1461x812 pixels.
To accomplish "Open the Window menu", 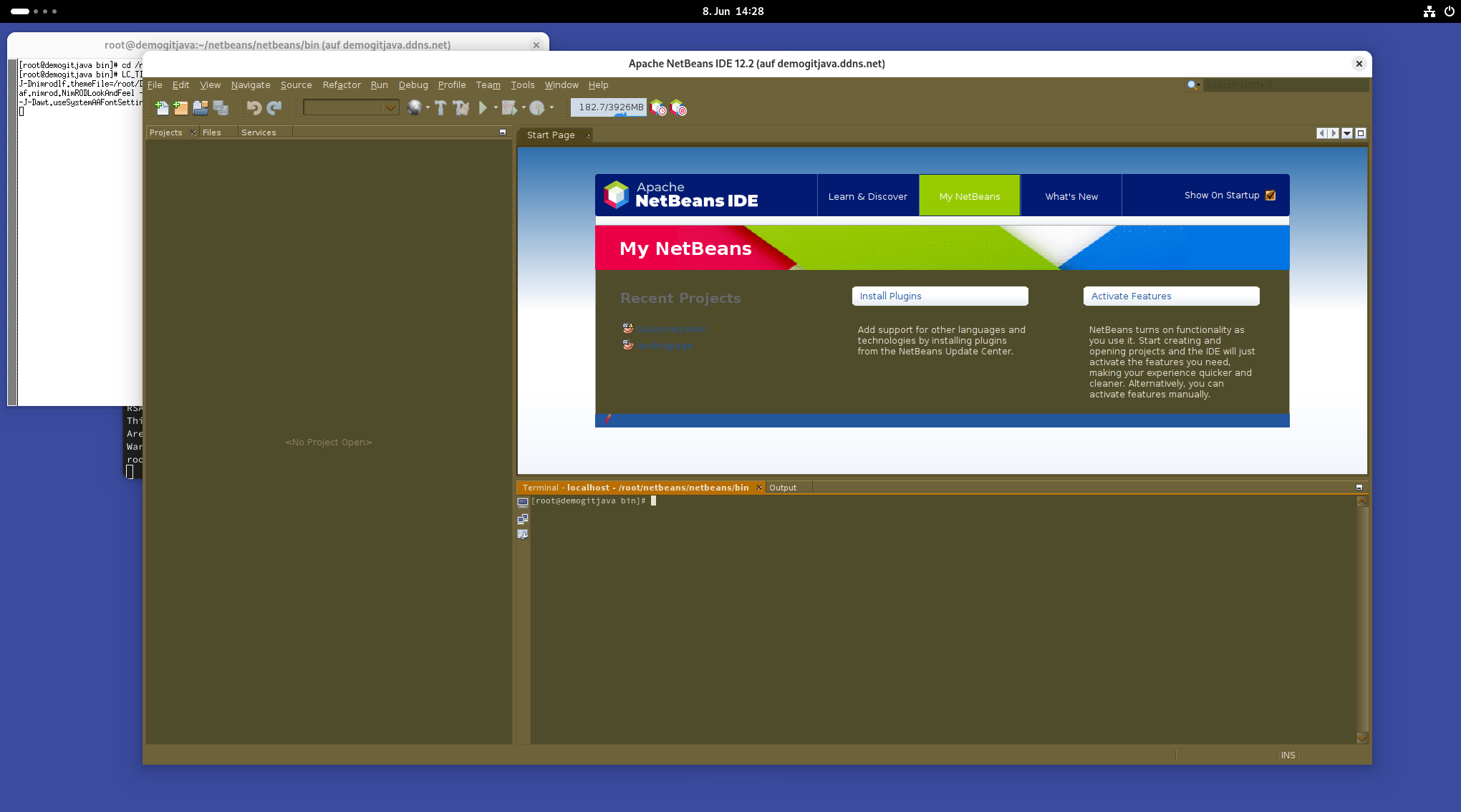I will point(561,85).
